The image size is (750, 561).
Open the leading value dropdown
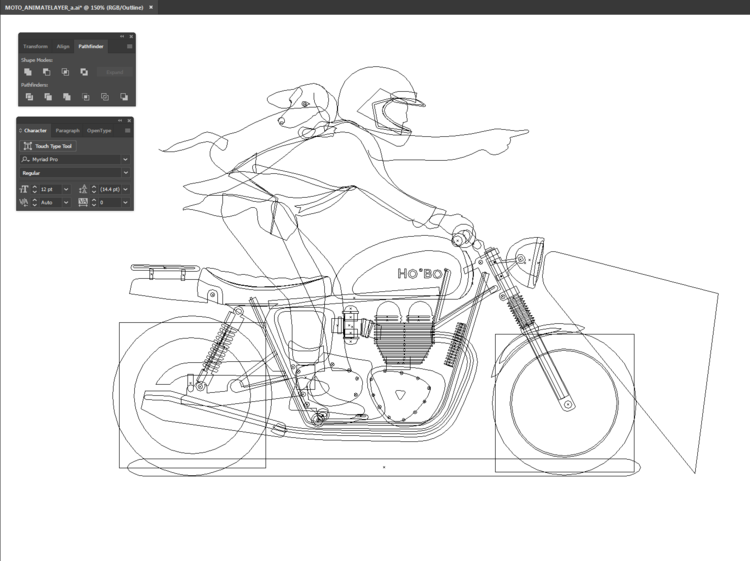(x=125, y=189)
